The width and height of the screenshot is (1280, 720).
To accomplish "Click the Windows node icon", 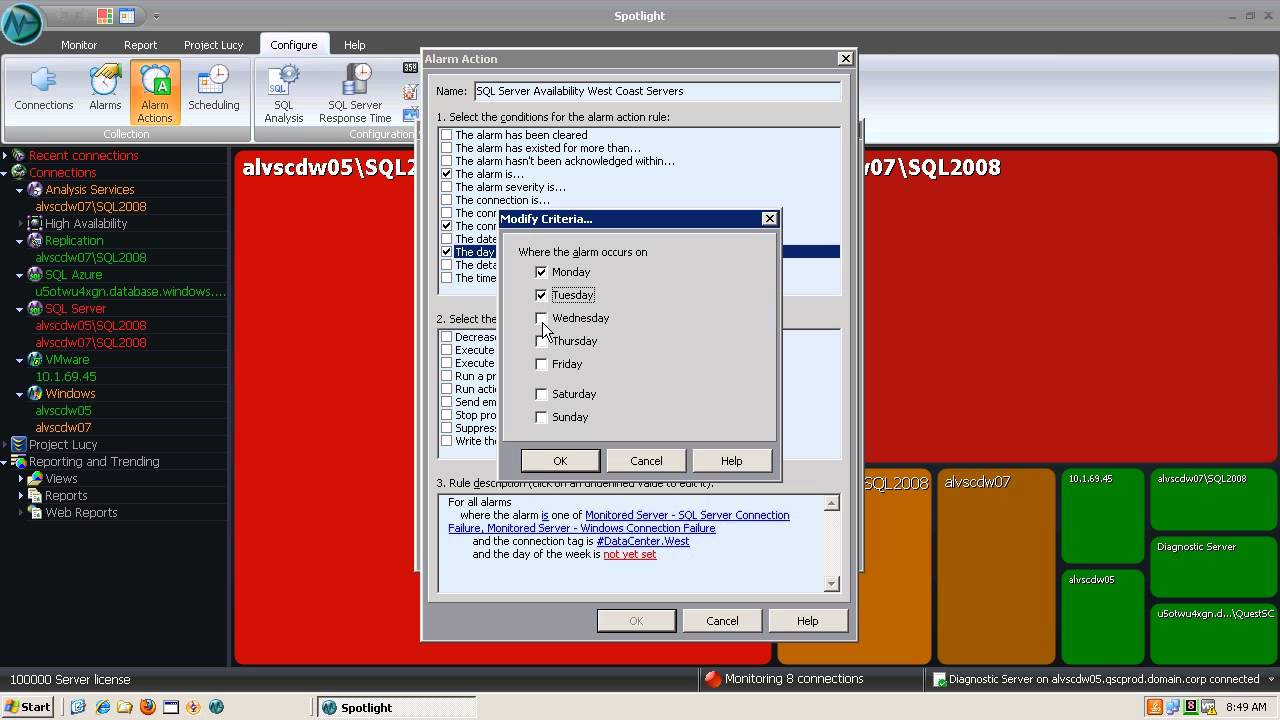I will 35,394.
